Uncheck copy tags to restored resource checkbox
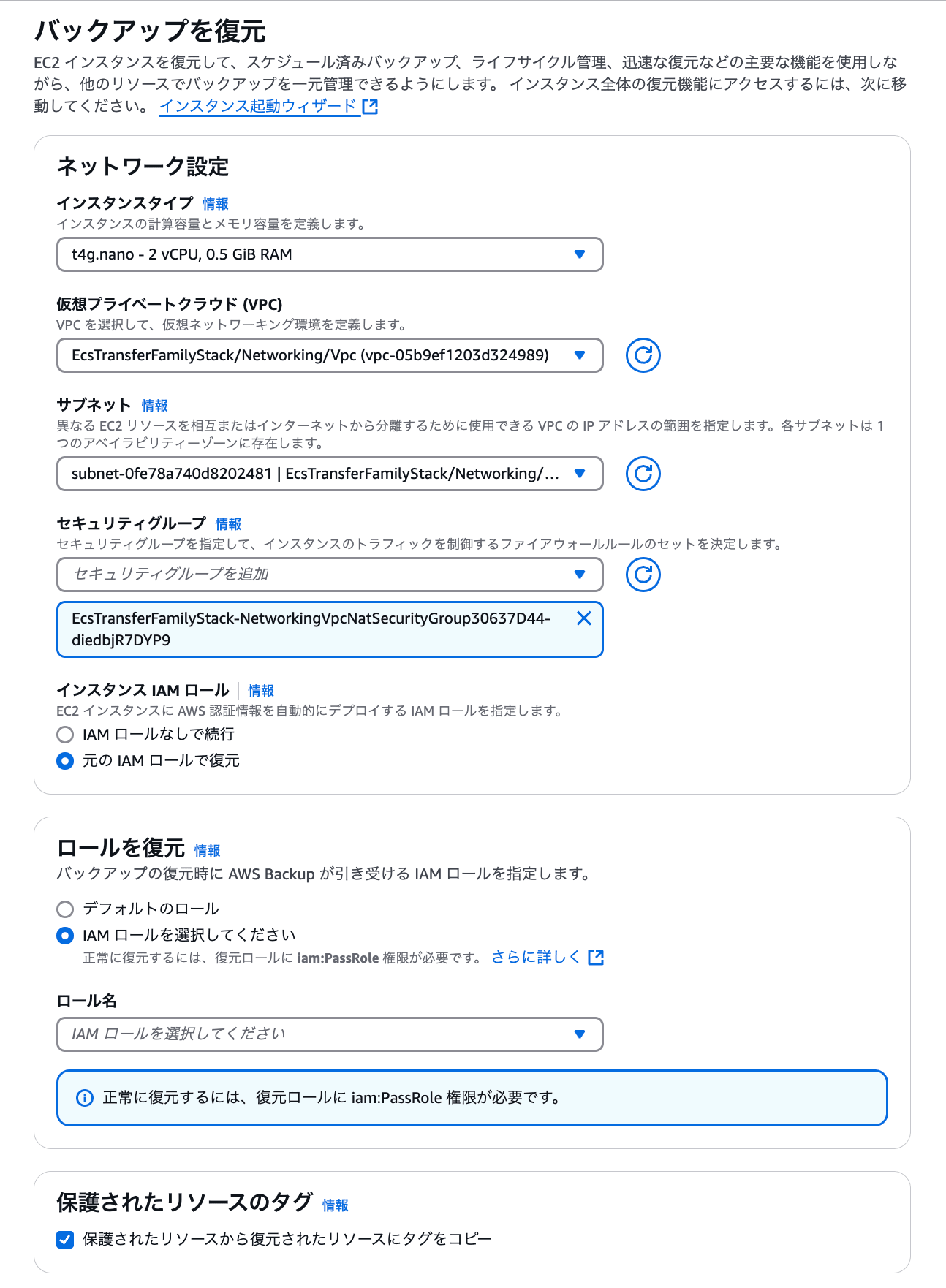 pos(65,1240)
